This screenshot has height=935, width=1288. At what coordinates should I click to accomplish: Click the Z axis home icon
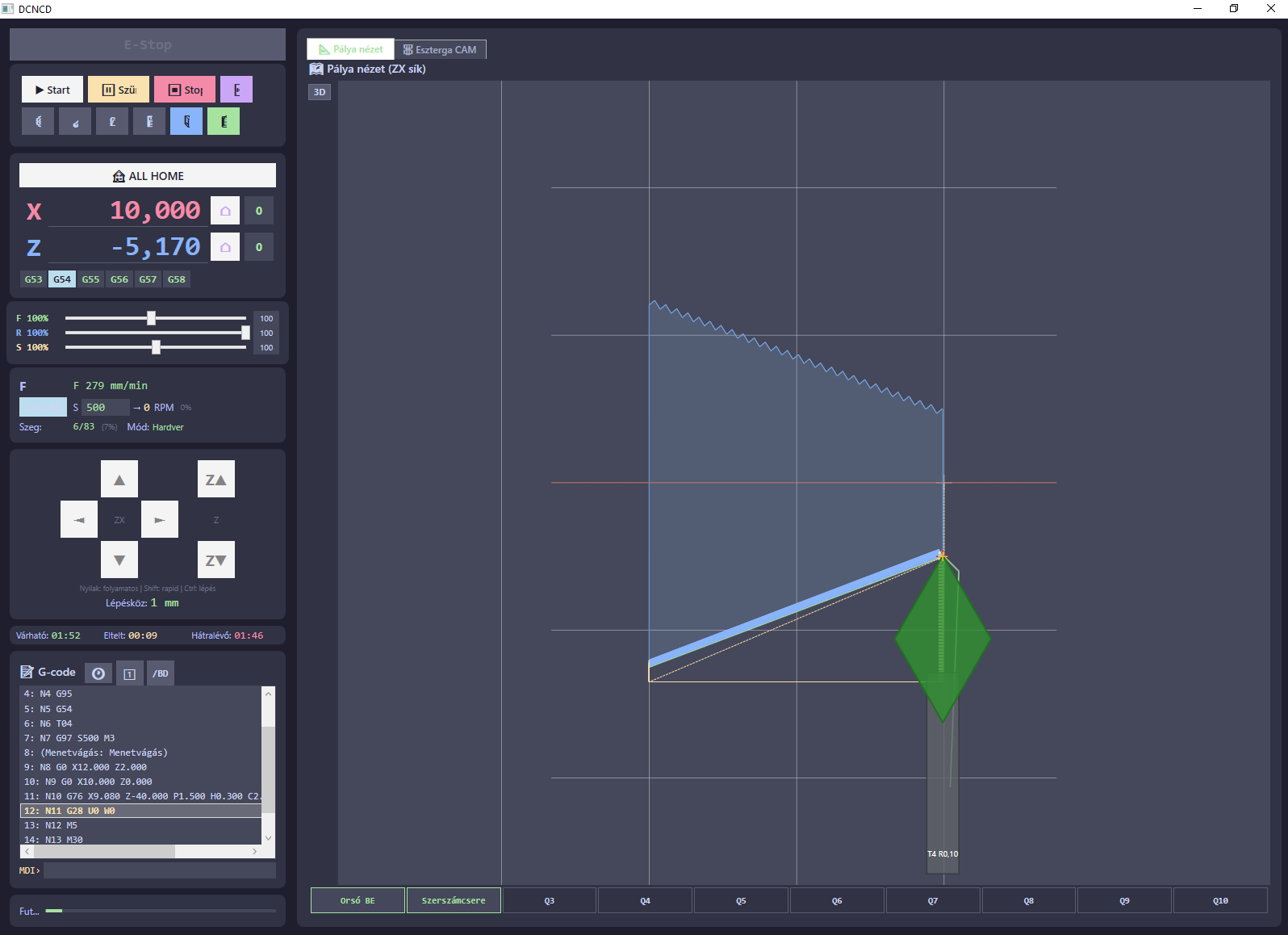[225, 247]
